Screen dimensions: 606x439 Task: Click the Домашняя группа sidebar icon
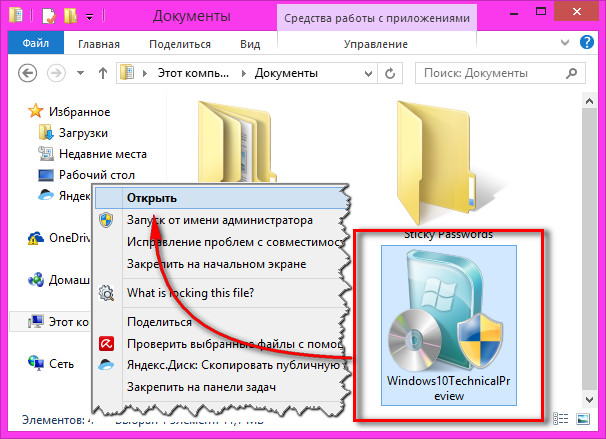pyautogui.click(x=36, y=280)
